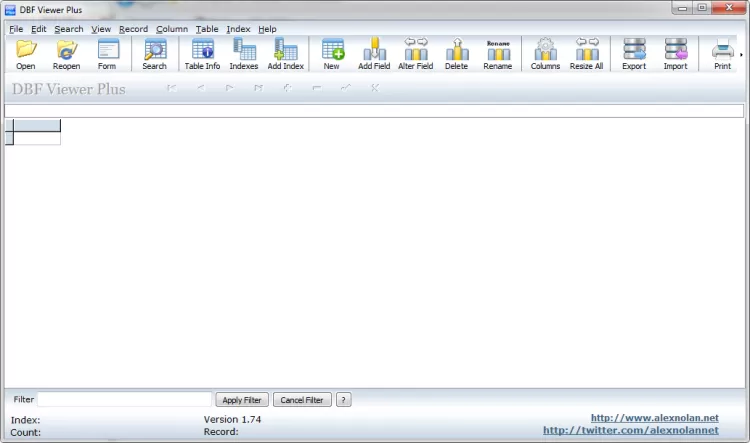The width and height of the screenshot is (750, 443).
Task: Open the Index menu
Action: click(x=238, y=29)
